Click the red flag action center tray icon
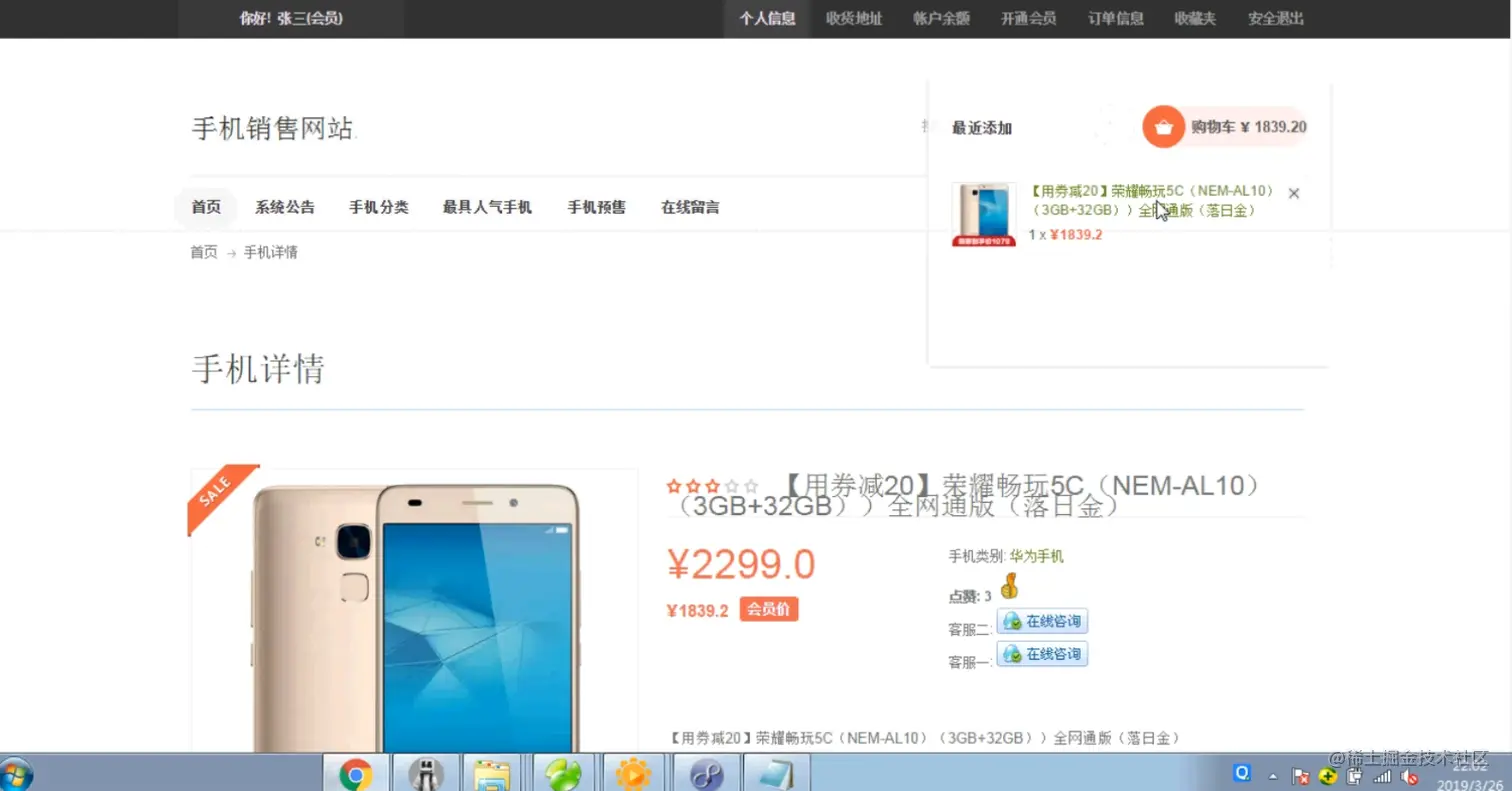Viewport: 1512px width, 791px height. click(x=1301, y=777)
